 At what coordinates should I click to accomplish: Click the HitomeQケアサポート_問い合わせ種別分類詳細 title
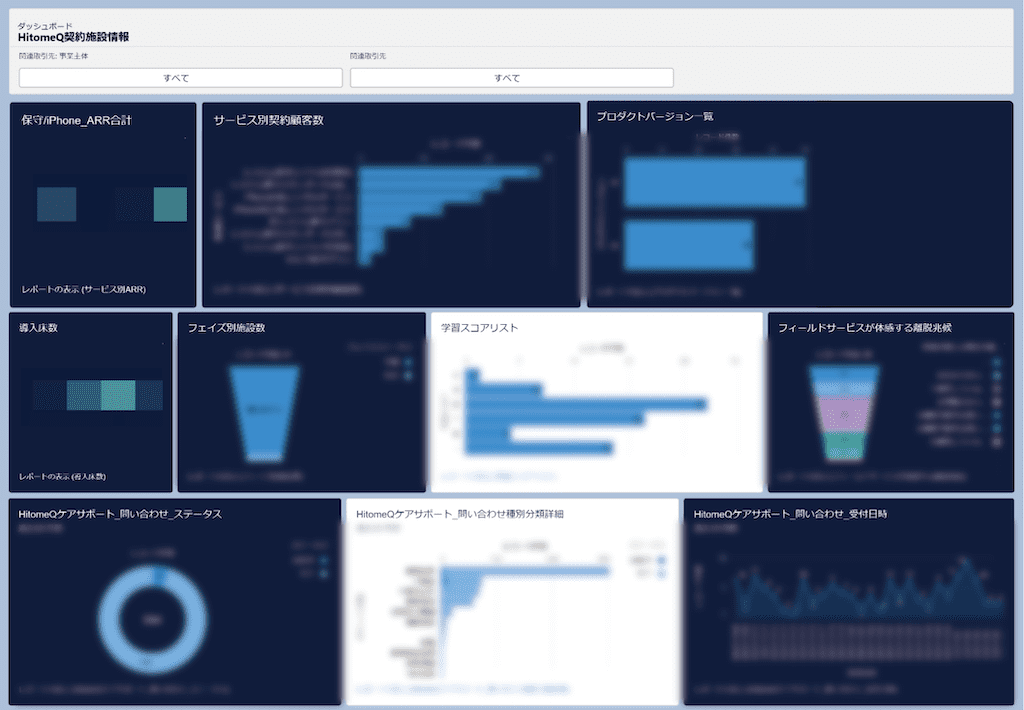(460, 514)
